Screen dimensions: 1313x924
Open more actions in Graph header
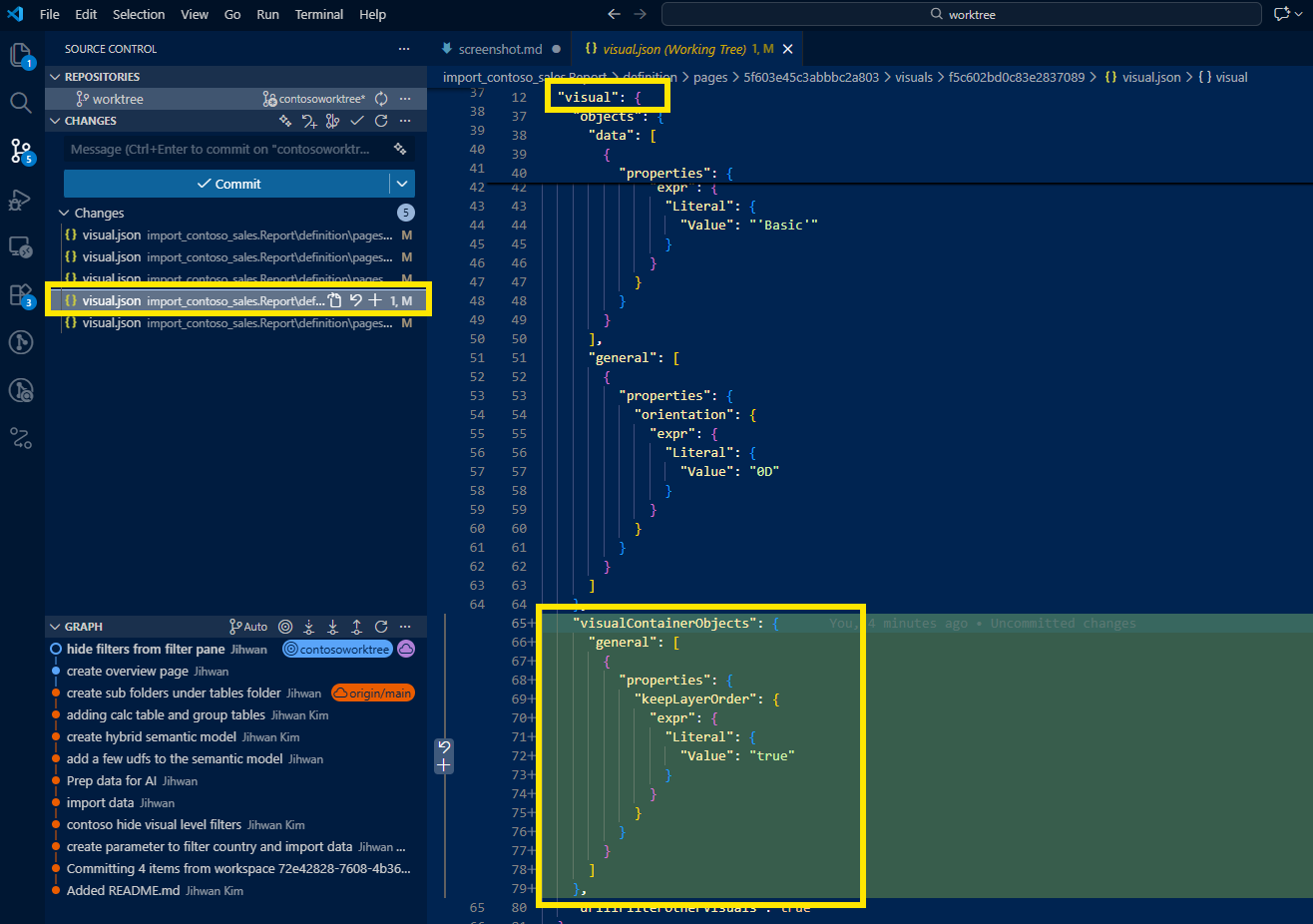point(405,627)
